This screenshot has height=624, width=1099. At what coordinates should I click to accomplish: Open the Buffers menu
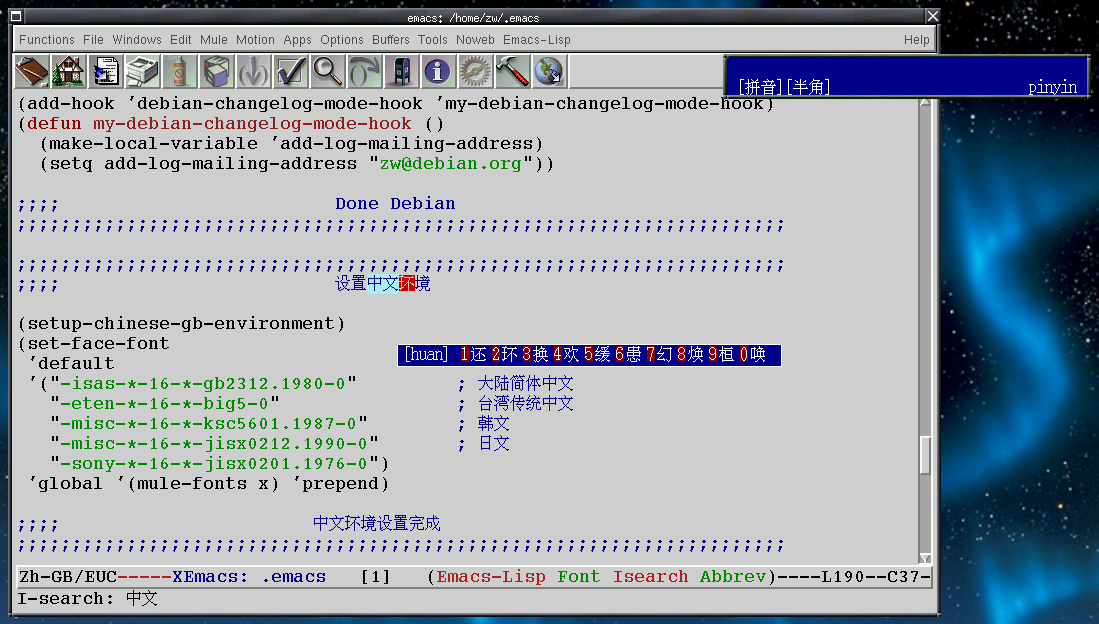point(391,40)
